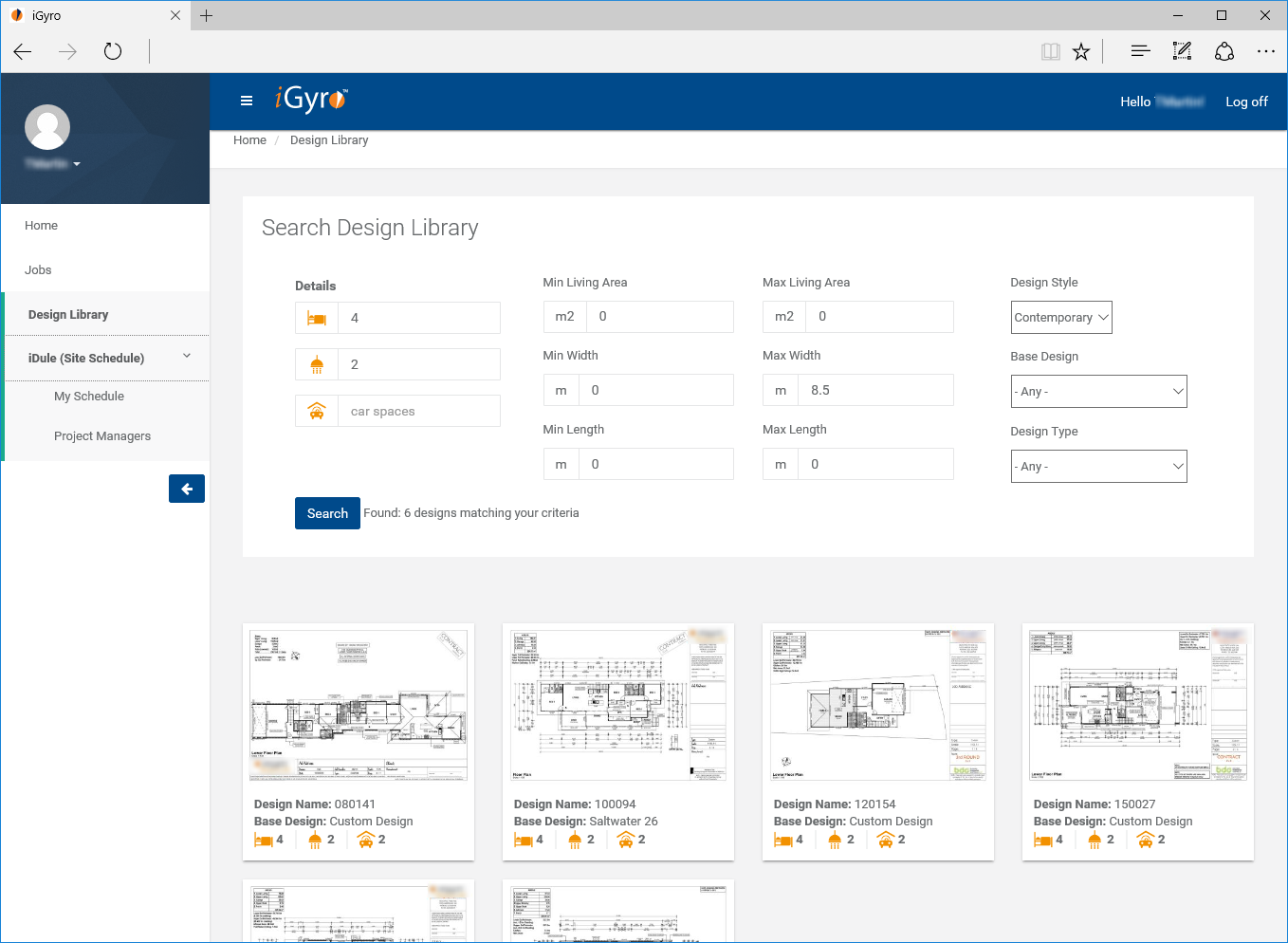Click the Min Living Area field
This screenshot has width=1288, height=943.
660,317
